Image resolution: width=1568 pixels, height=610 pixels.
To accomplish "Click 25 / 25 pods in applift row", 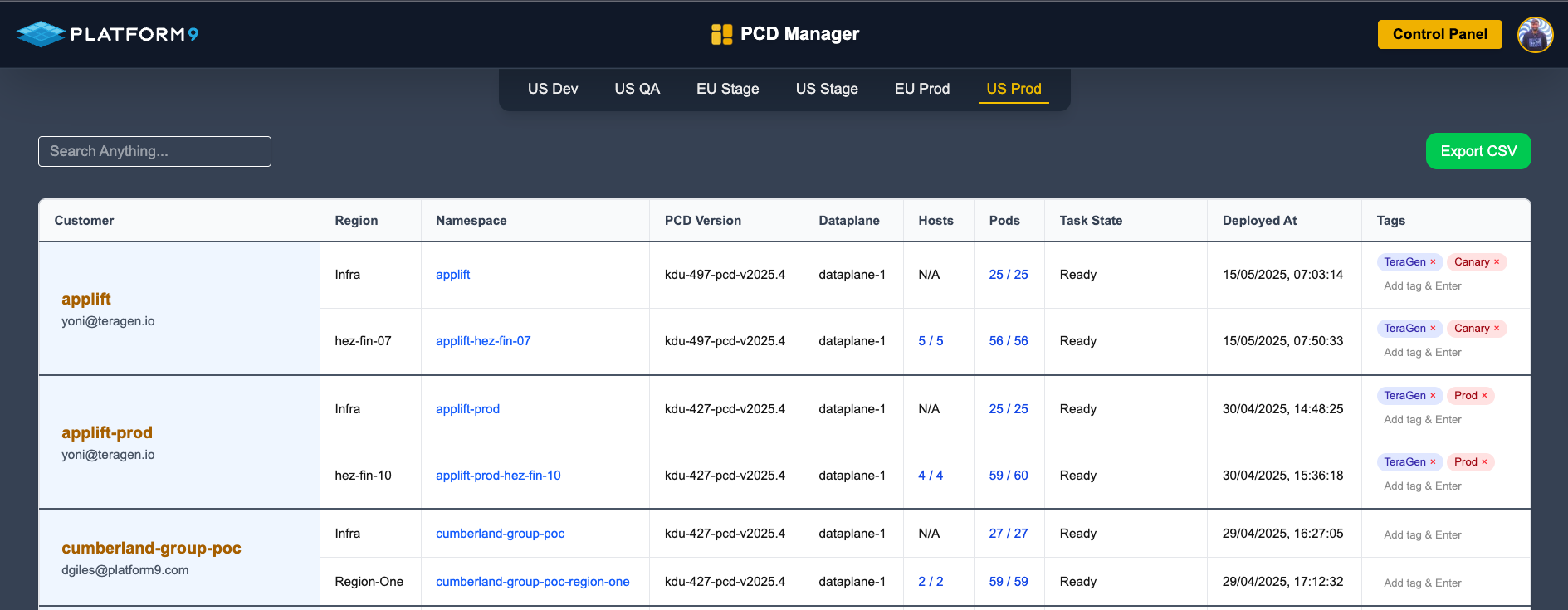I will pos(1009,275).
